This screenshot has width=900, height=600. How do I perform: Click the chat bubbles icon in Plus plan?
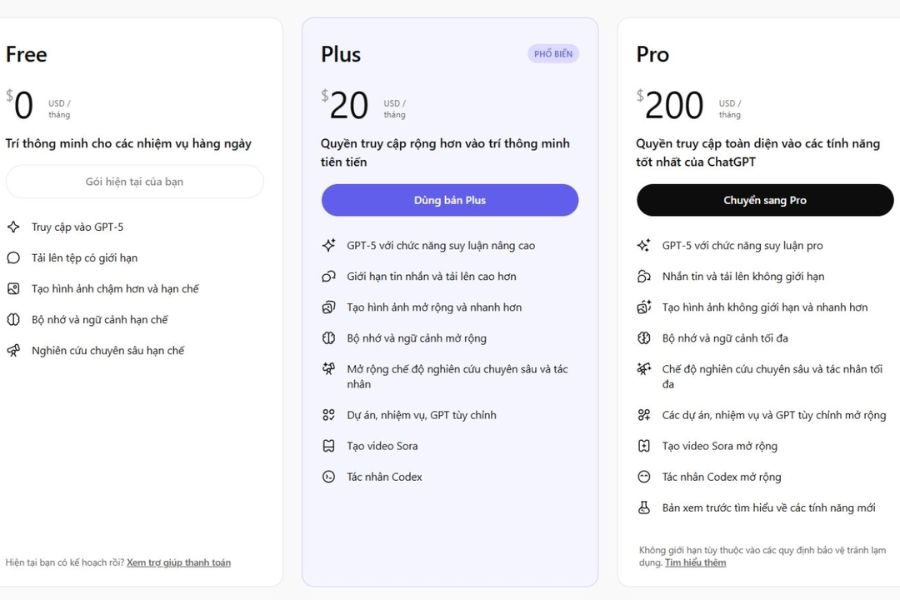click(328, 277)
